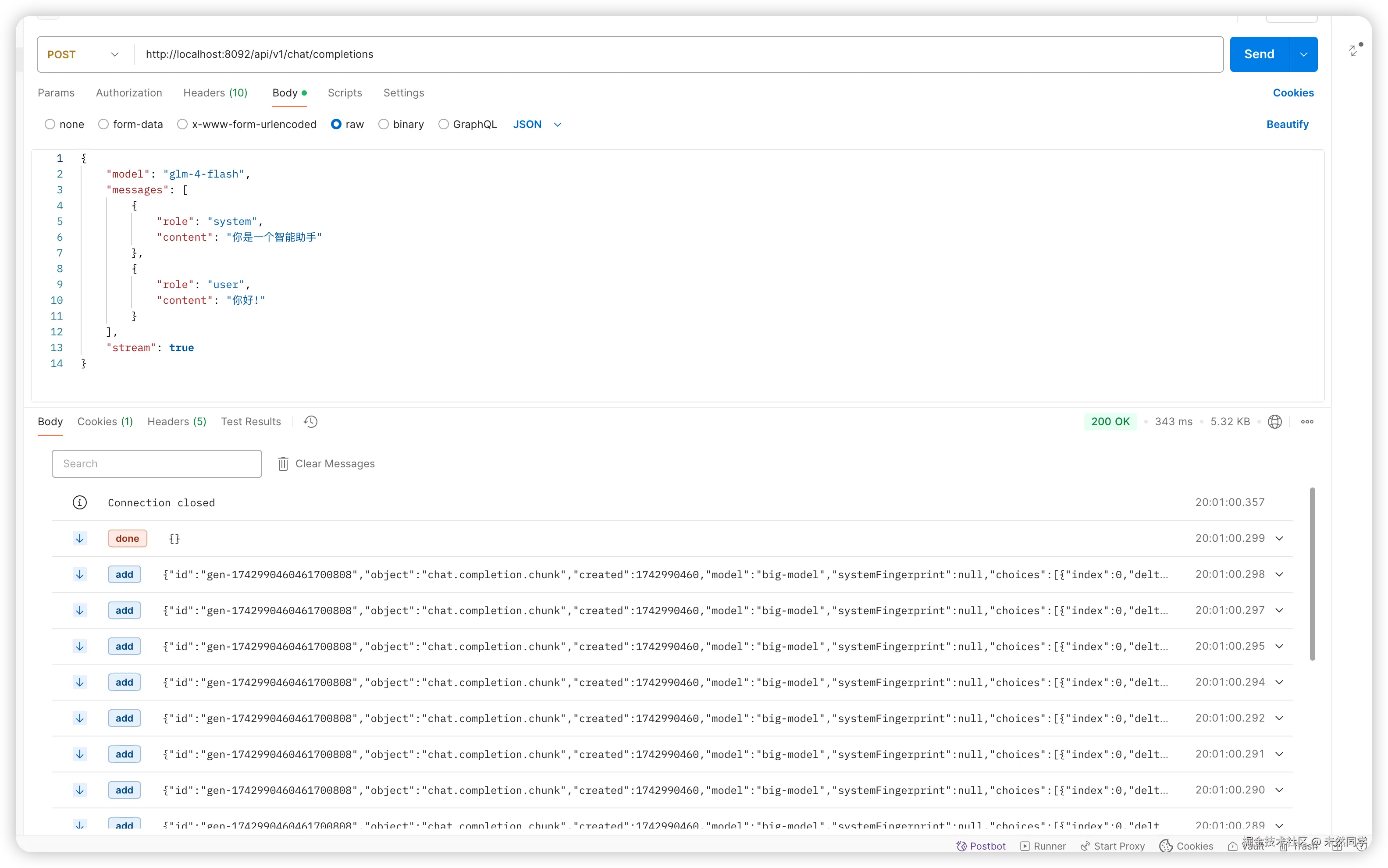Screen dimensions: 1388x868
Task: Click Start Proxy in status bar
Action: [x=1113, y=846]
